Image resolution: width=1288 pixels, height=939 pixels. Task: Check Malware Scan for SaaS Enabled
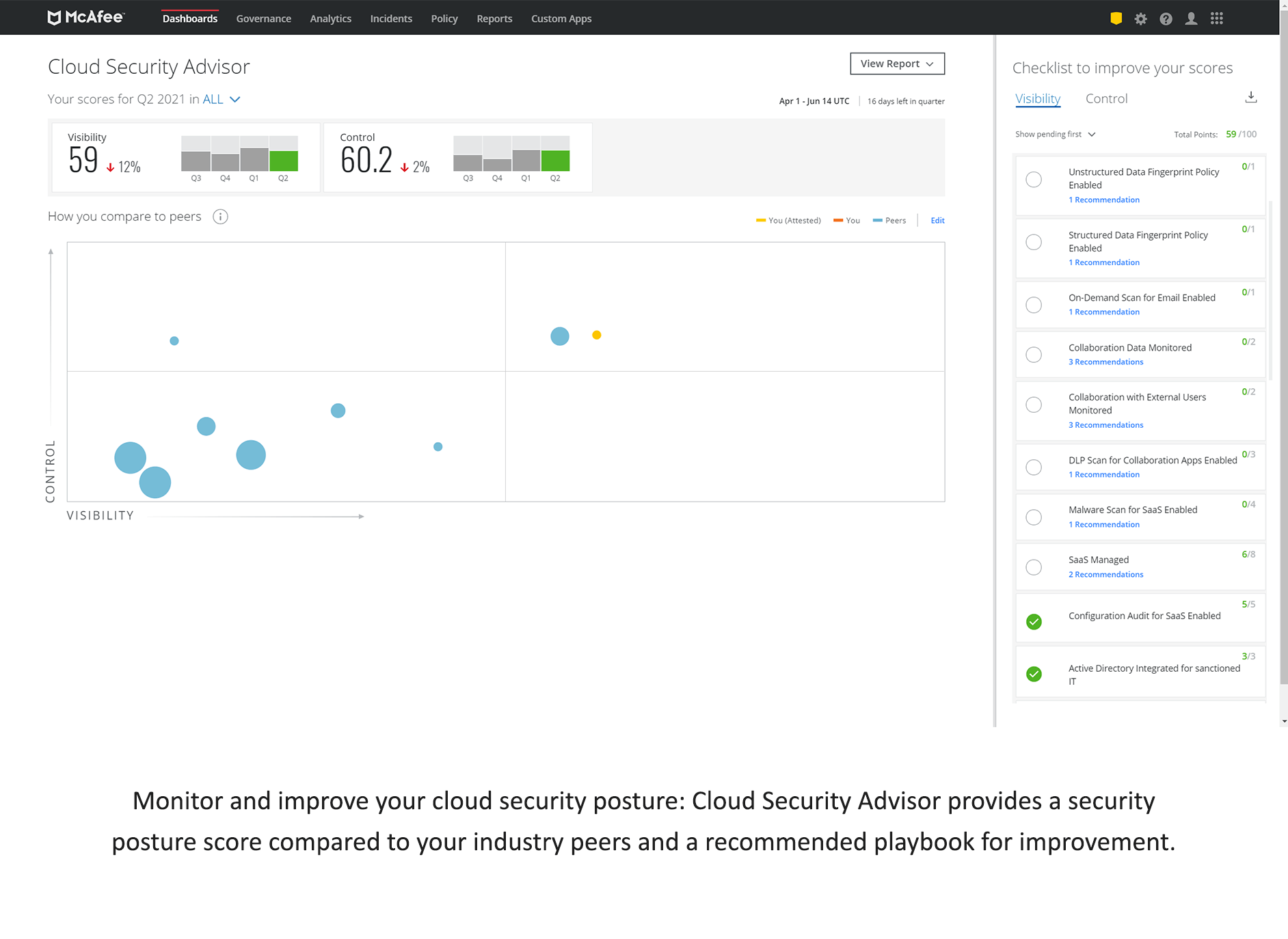(x=1034, y=517)
